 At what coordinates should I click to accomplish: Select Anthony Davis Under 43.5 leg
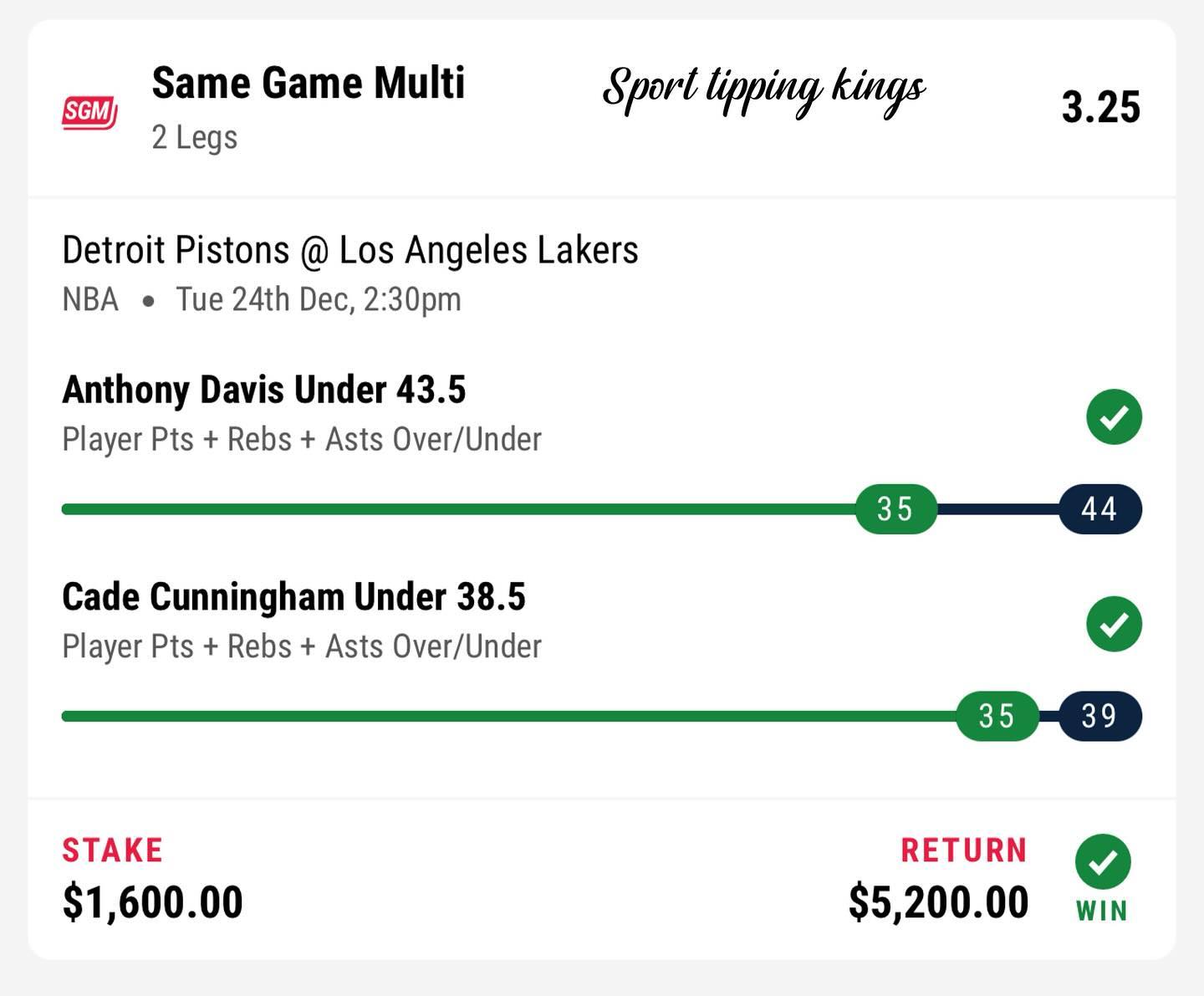tap(264, 390)
